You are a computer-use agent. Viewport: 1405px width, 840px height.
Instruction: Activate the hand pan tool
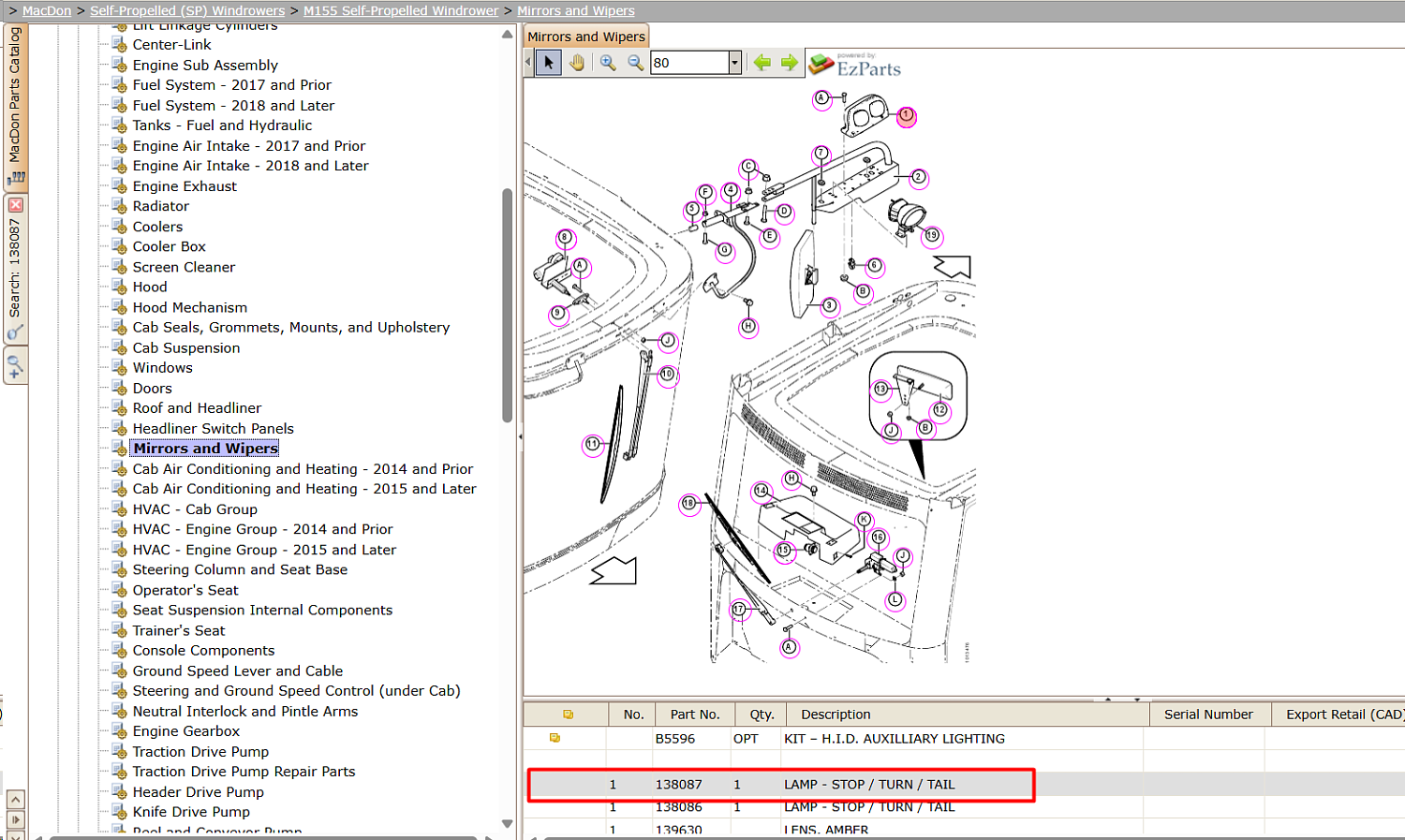pos(577,63)
